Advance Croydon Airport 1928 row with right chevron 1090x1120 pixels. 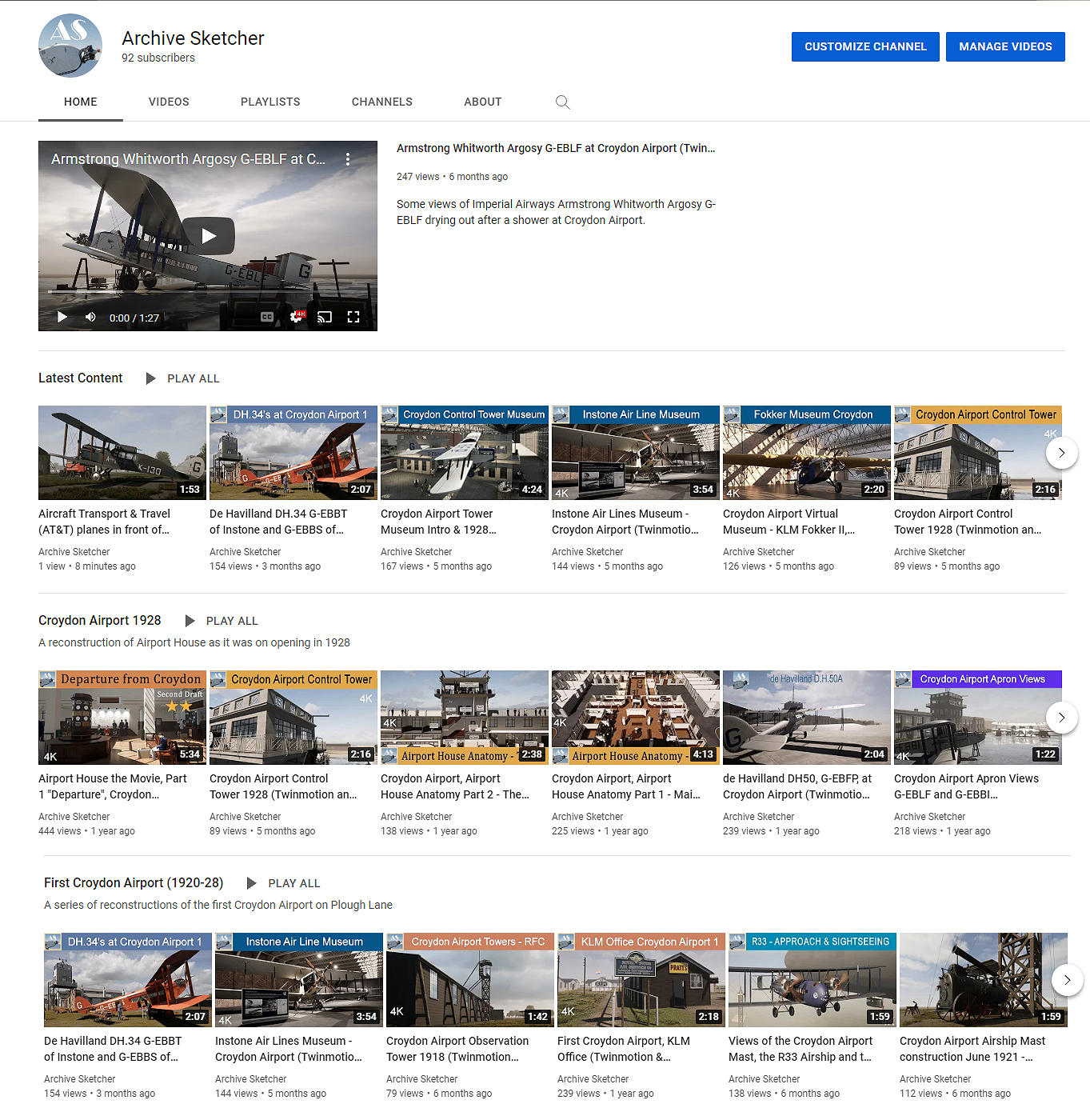(1062, 718)
